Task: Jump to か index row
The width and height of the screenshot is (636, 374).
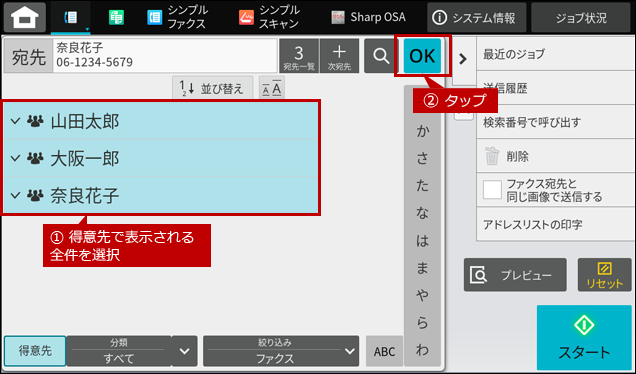Action: click(422, 131)
